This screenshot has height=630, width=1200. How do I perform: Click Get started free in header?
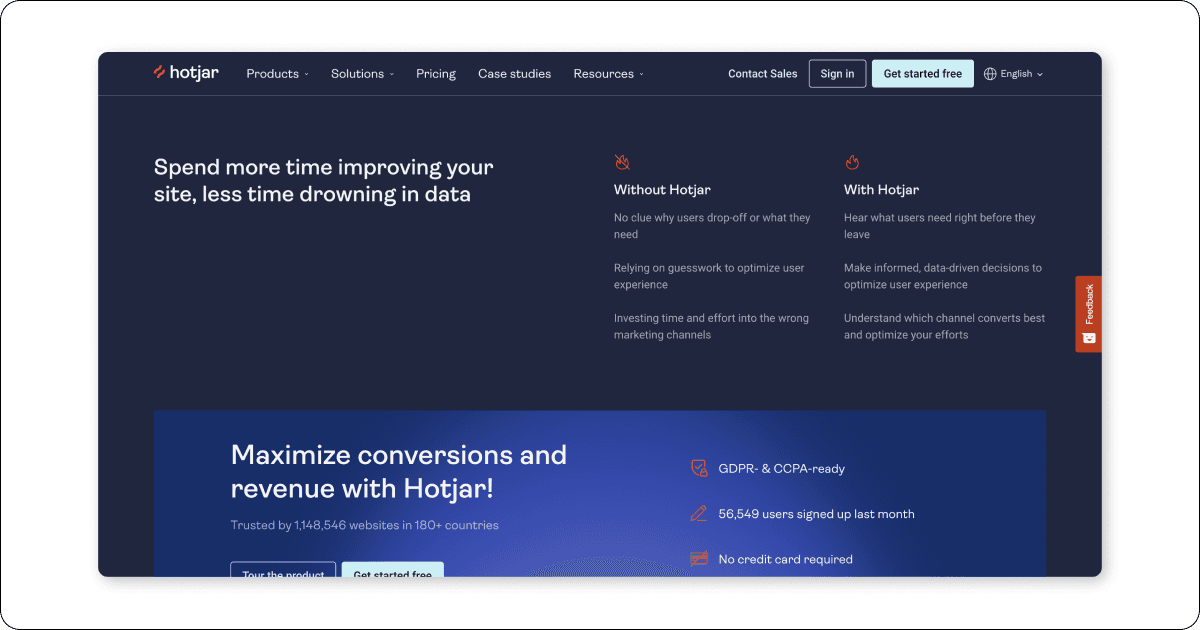[x=922, y=74]
